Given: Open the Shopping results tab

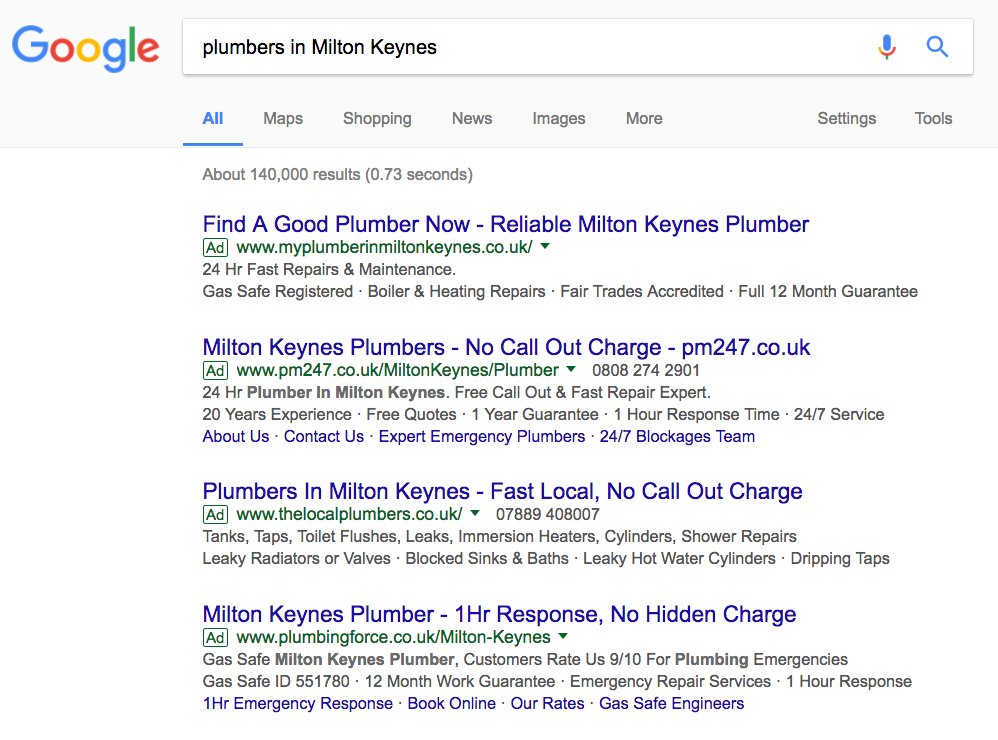Looking at the screenshot, I should (x=377, y=118).
